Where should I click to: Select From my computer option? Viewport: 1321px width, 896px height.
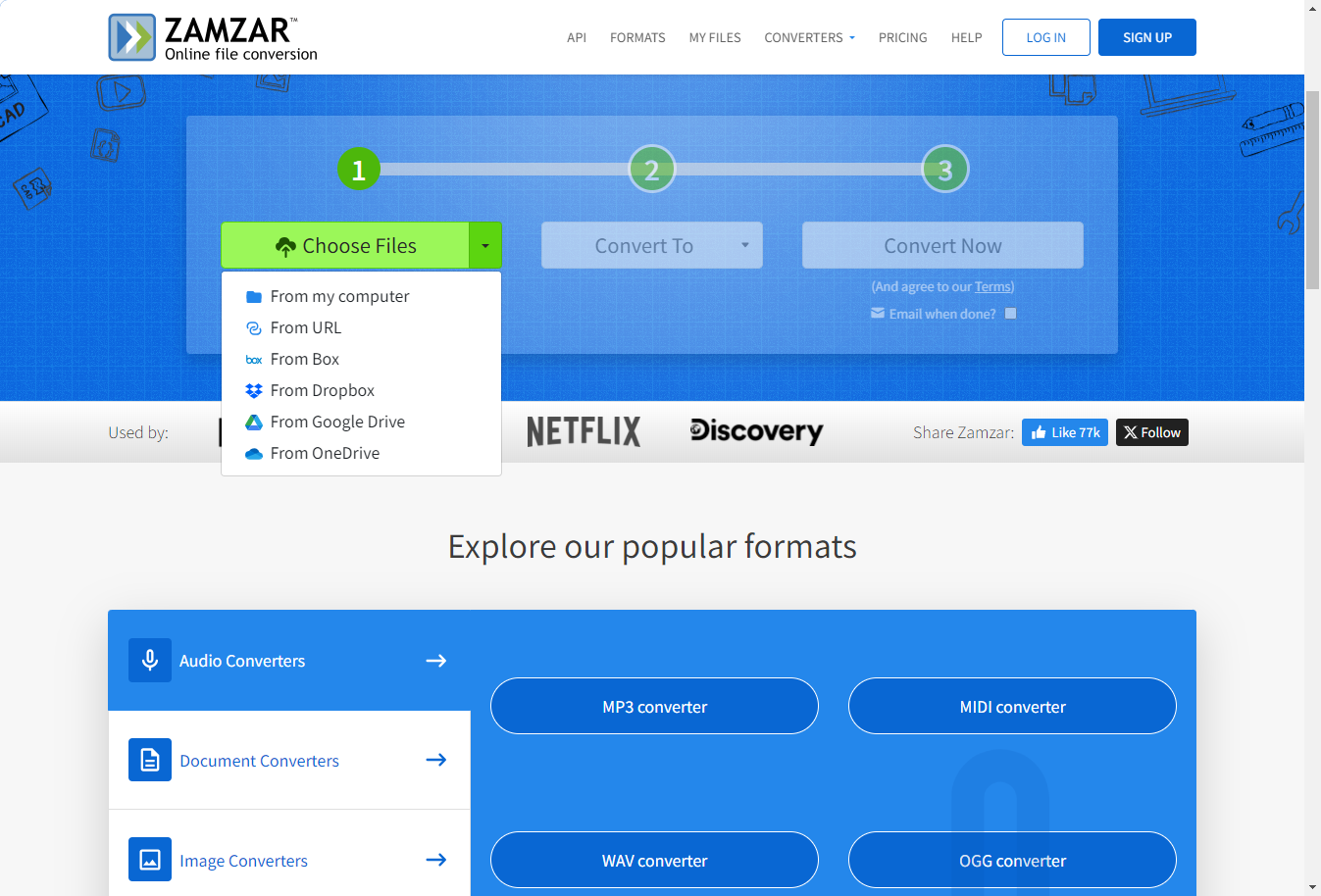pyautogui.click(x=339, y=296)
